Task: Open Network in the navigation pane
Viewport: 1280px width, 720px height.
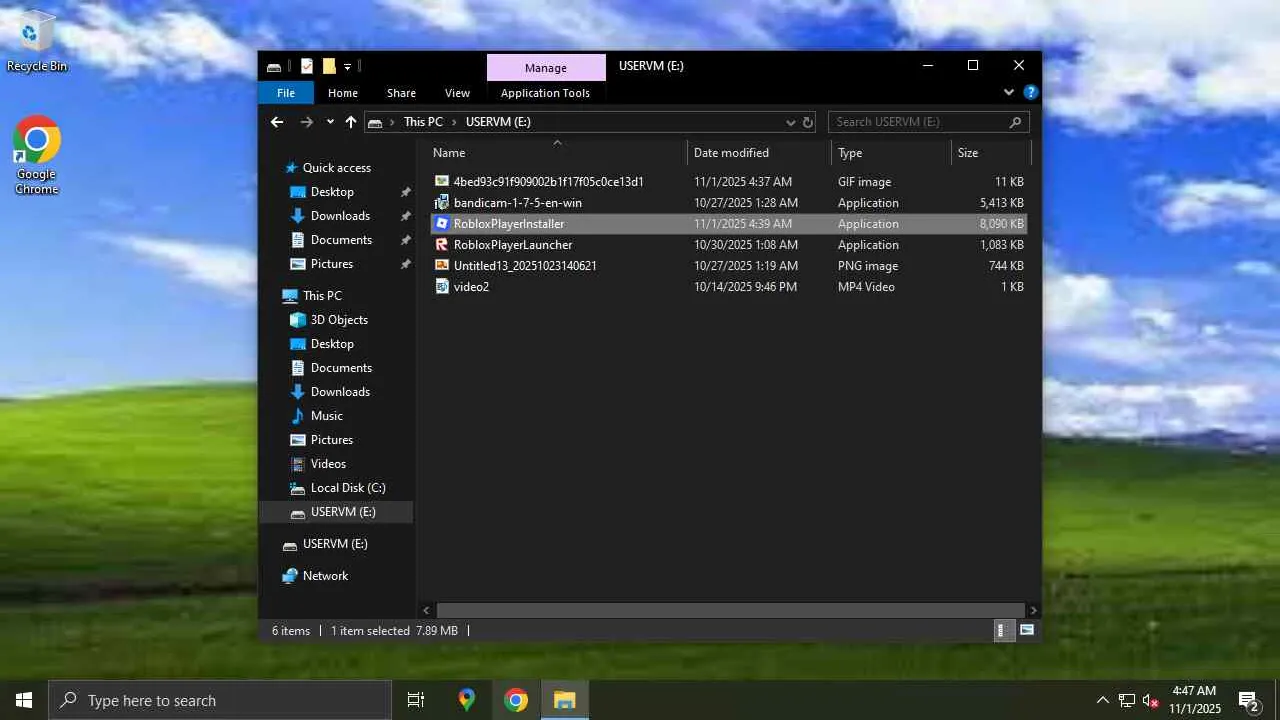Action: coord(325,576)
